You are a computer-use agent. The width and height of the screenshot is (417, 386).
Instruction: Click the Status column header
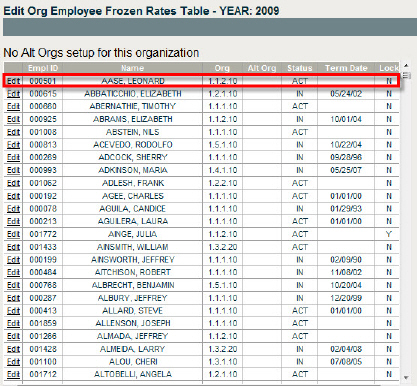pos(300,68)
